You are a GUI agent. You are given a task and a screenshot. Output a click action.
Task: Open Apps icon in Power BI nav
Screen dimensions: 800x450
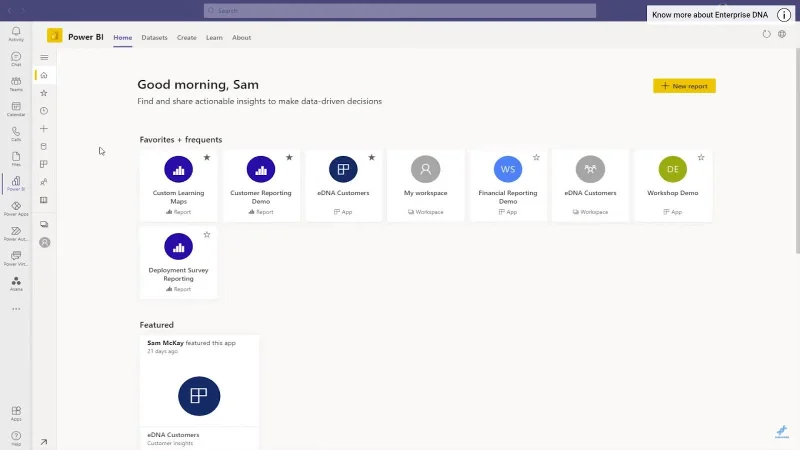[x=44, y=164]
